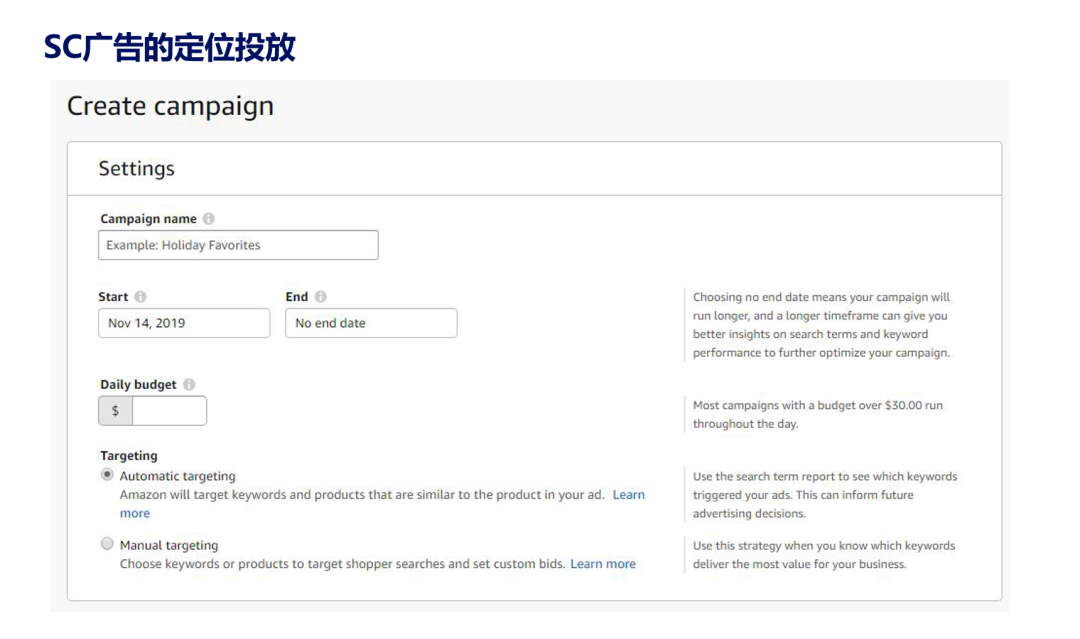This screenshot has width=1080, height=639.
Task: Click the Daily budget label
Action: click(x=138, y=384)
